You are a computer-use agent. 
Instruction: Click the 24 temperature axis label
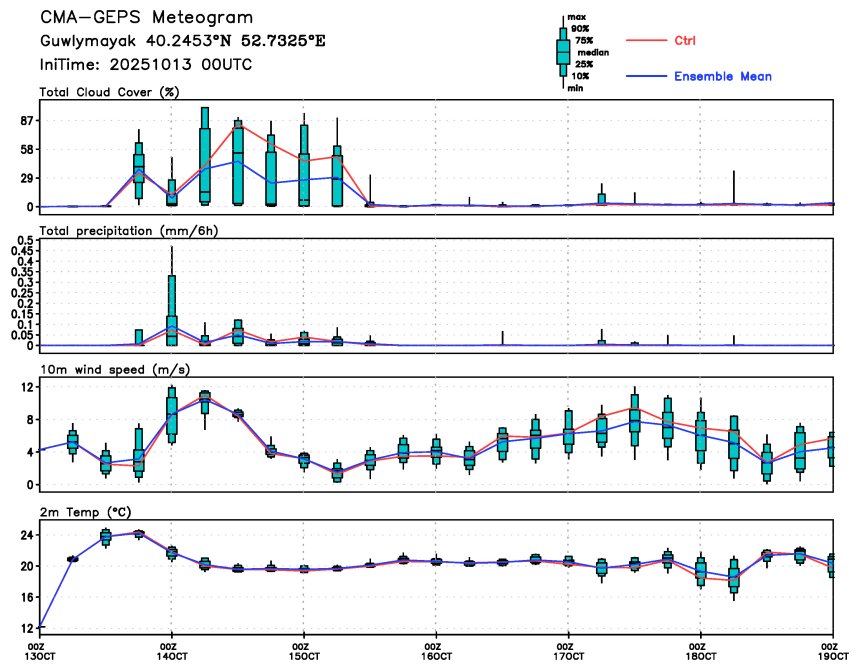(26, 535)
